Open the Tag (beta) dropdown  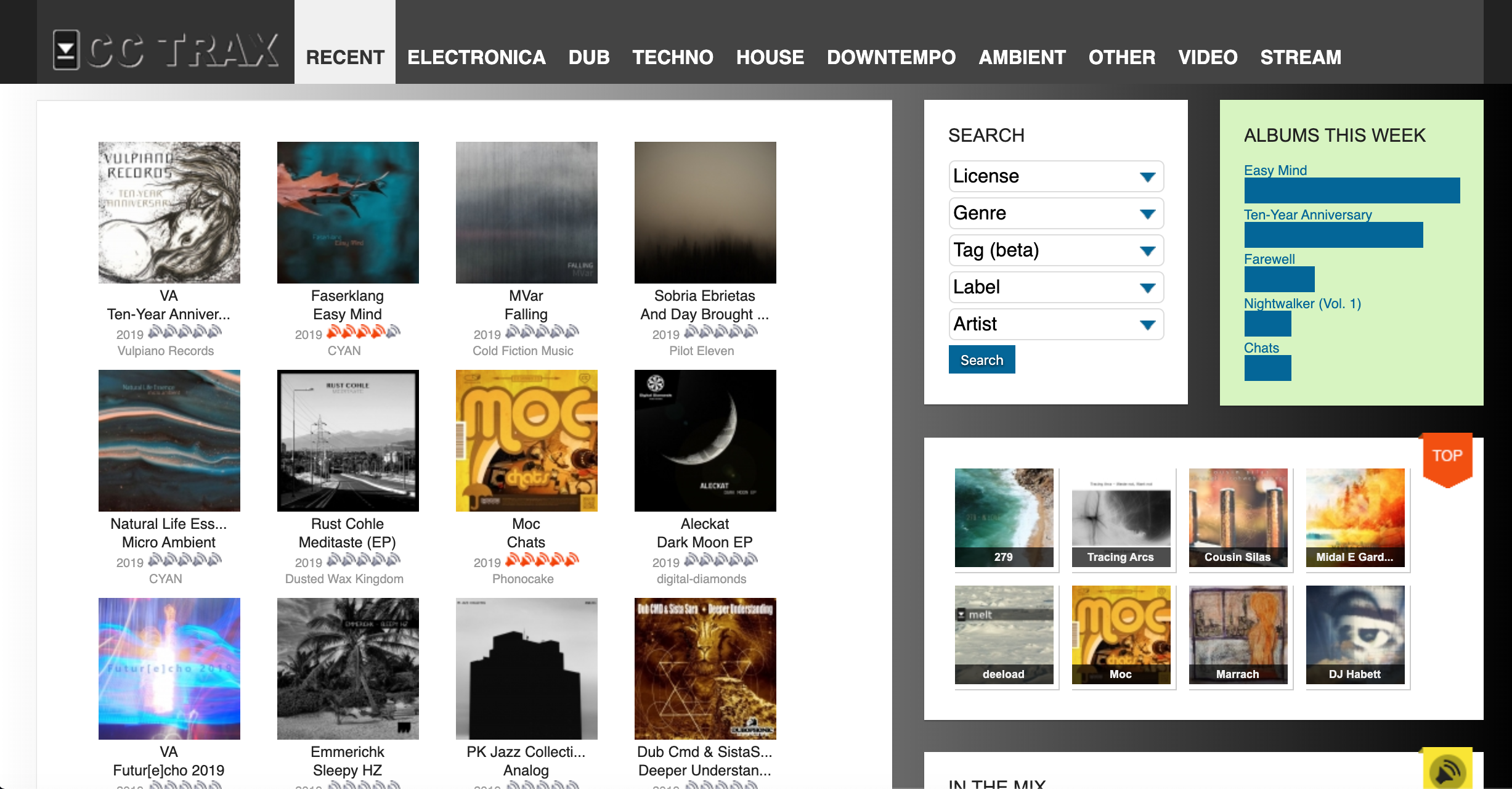1055,250
